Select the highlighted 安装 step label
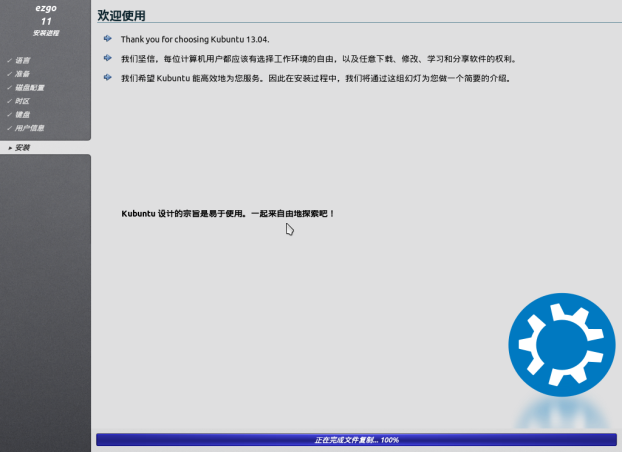The image size is (622, 452). click(x=23, y=148)
